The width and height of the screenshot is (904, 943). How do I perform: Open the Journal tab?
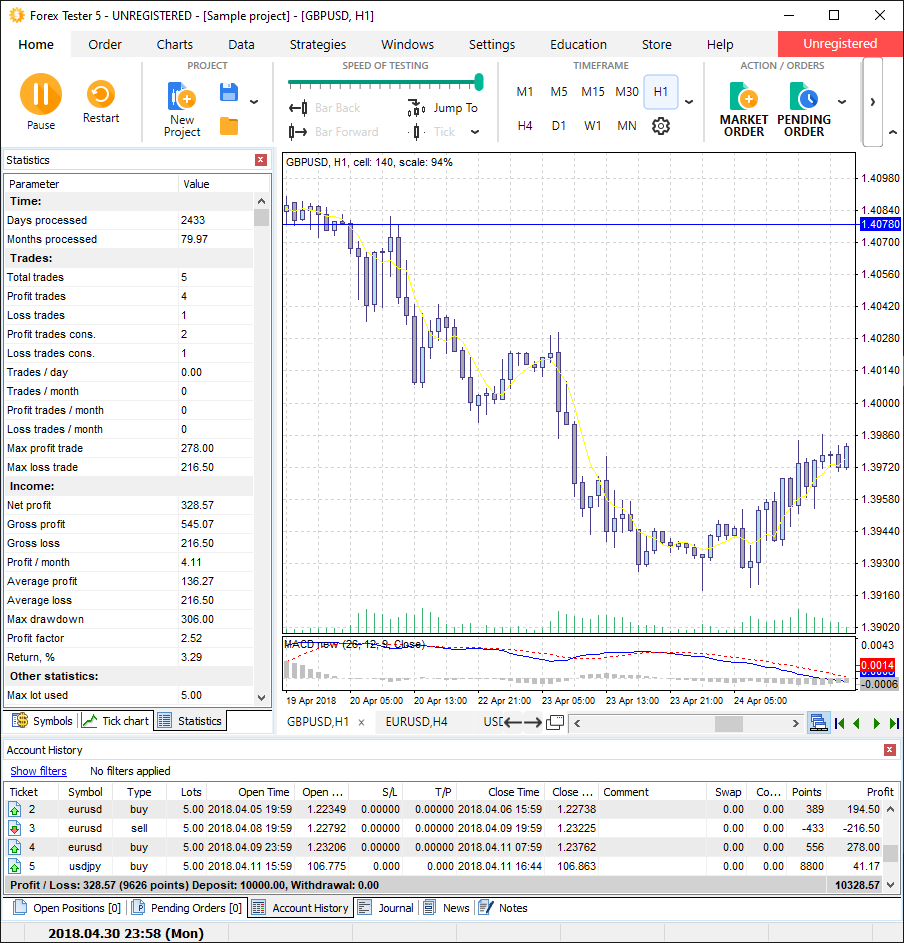pos(386,908)
